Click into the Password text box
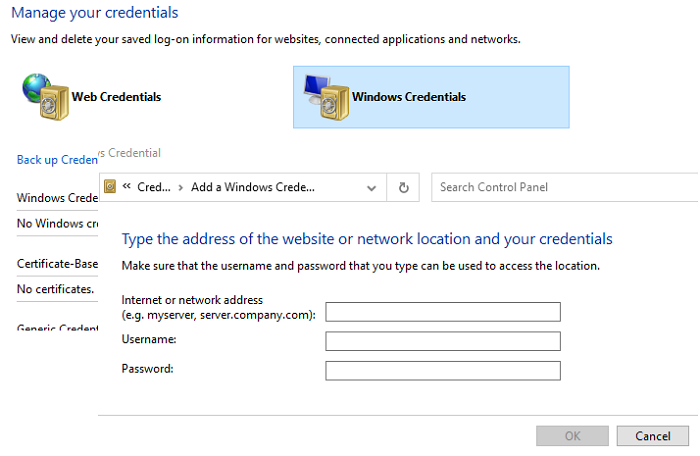The height and width of the screenshot is (456, 700). pos(443,371)
